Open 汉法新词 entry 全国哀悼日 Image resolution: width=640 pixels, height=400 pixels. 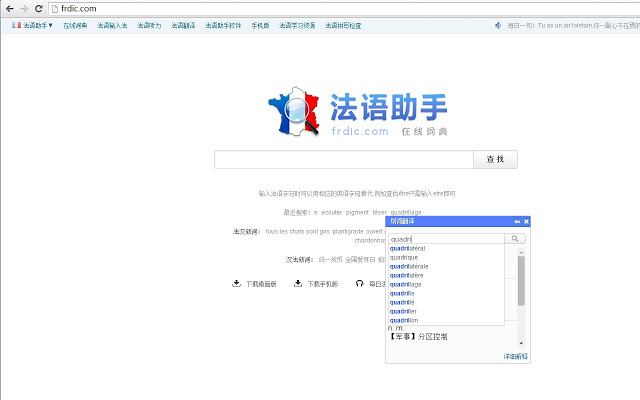coord(360,260)
